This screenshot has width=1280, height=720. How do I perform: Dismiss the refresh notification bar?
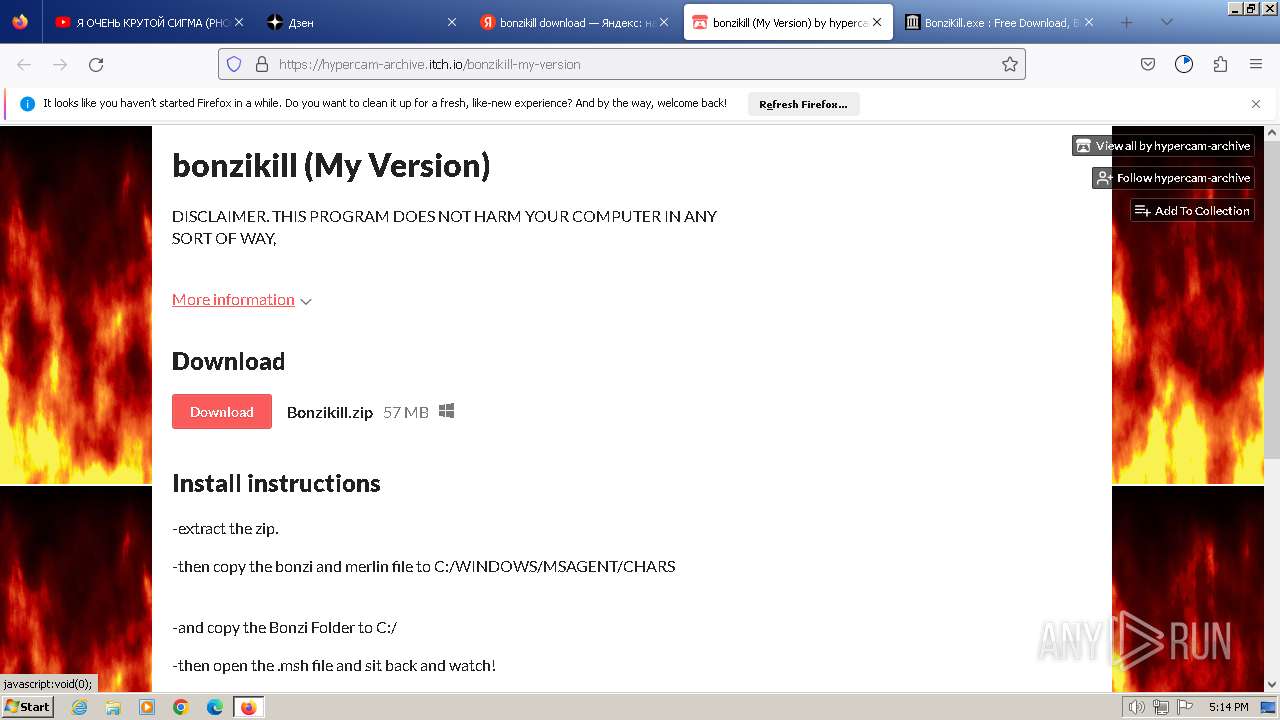coord(1256,104)
